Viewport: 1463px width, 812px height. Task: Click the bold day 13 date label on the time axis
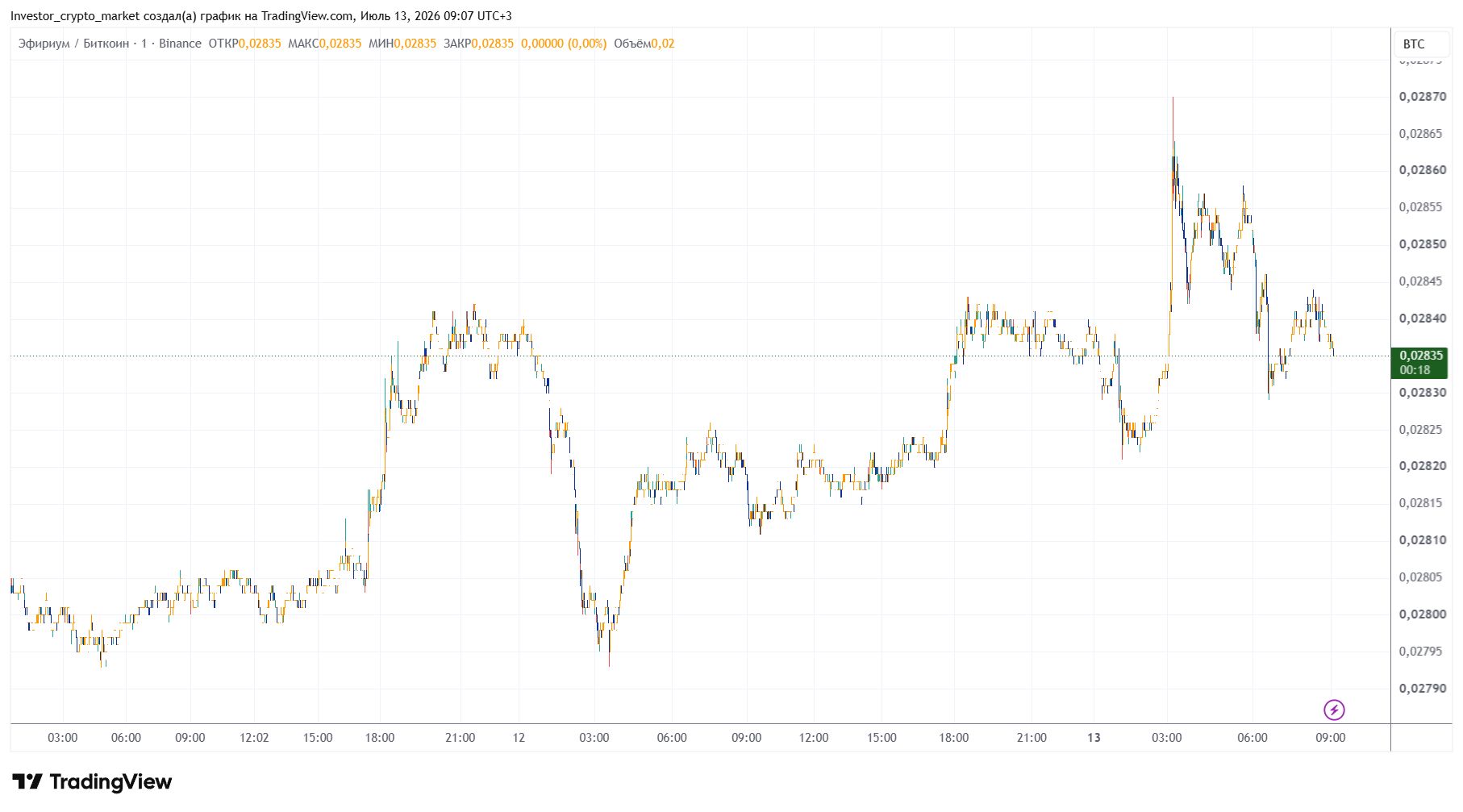click(x=1094, y=738)
